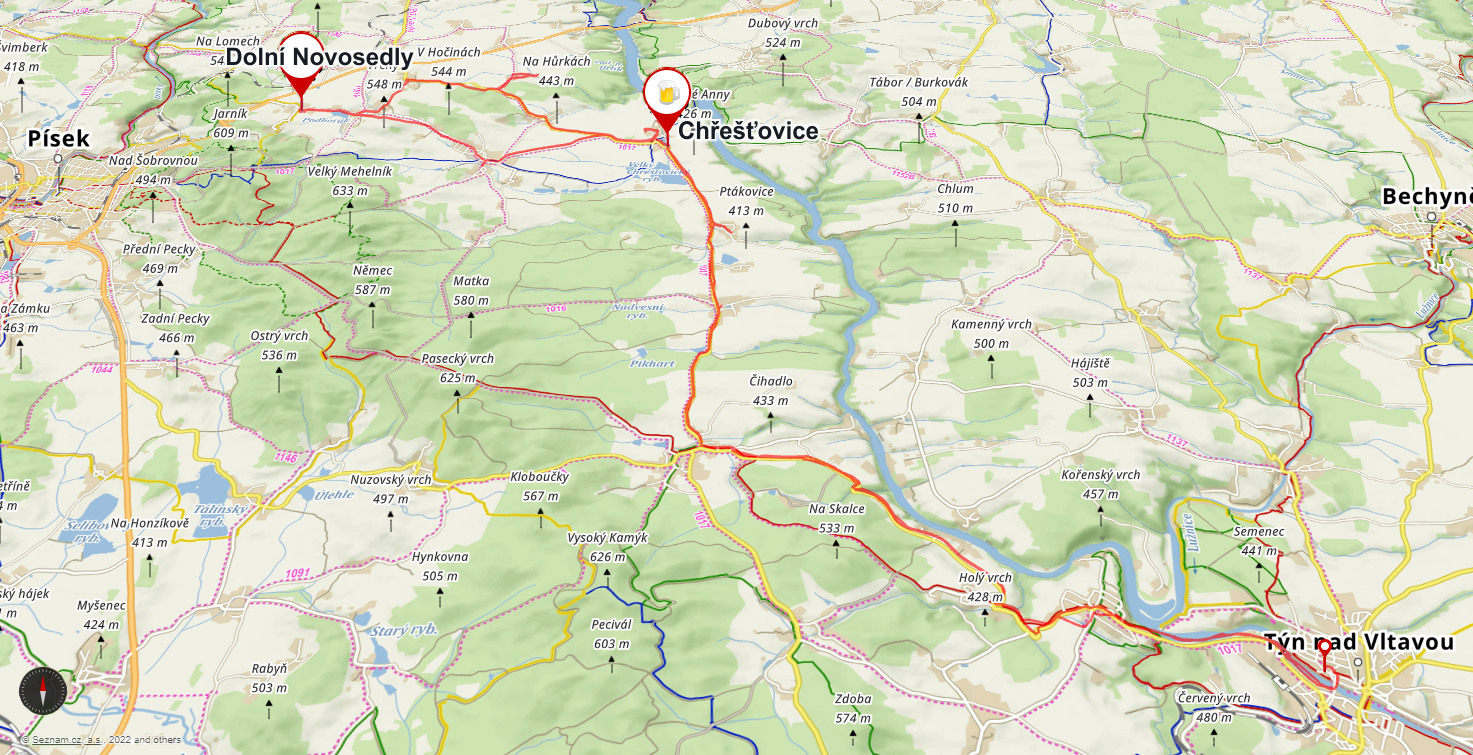Click the Týn nad Vltavou town label
This screenshot has width=1473, height=755.
tap(1358, 641)
